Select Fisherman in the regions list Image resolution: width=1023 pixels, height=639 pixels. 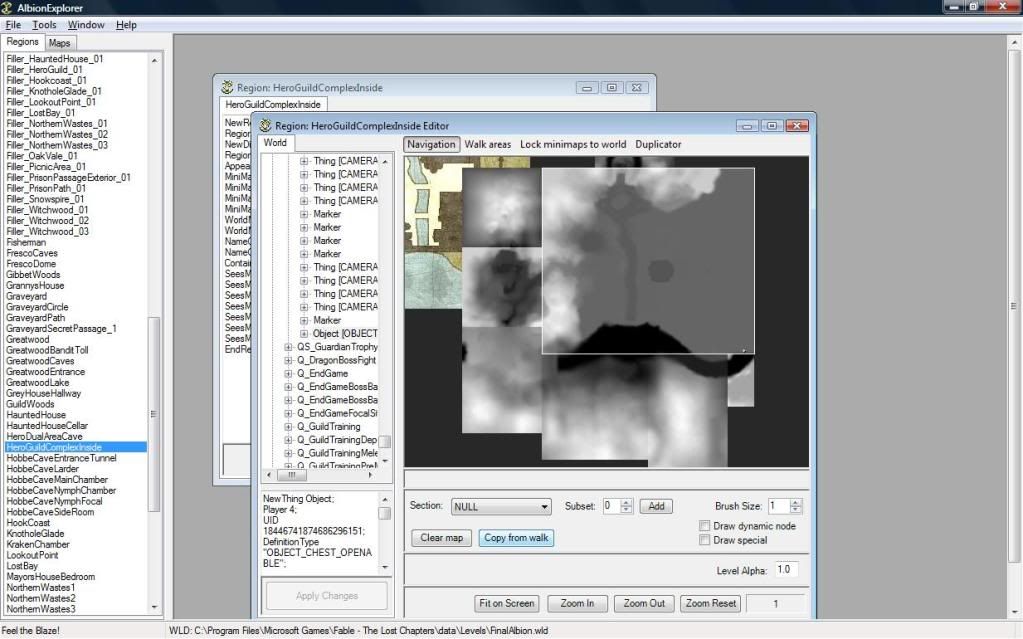coord(26,242)
